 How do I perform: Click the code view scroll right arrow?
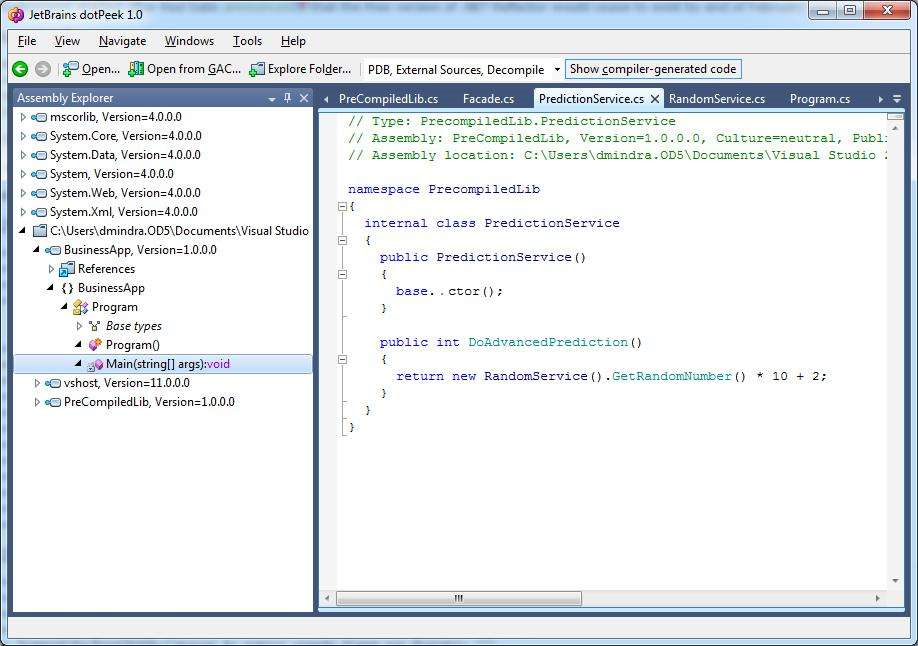877,598
